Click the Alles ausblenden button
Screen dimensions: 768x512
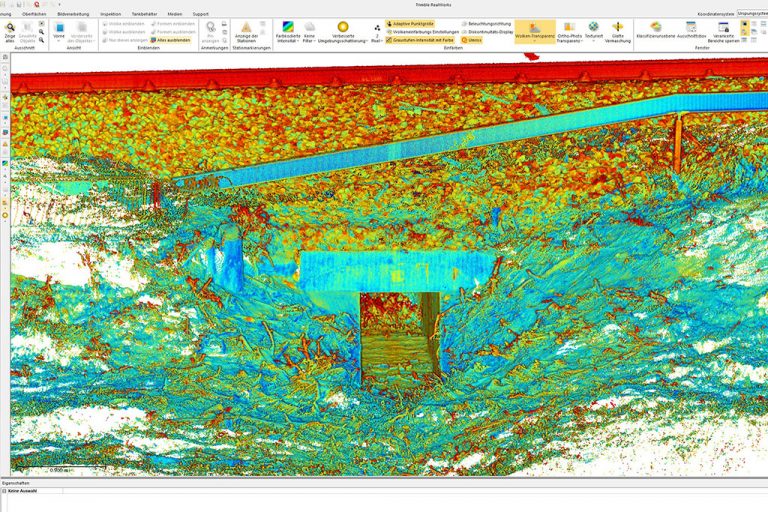[x=173, y=39]
